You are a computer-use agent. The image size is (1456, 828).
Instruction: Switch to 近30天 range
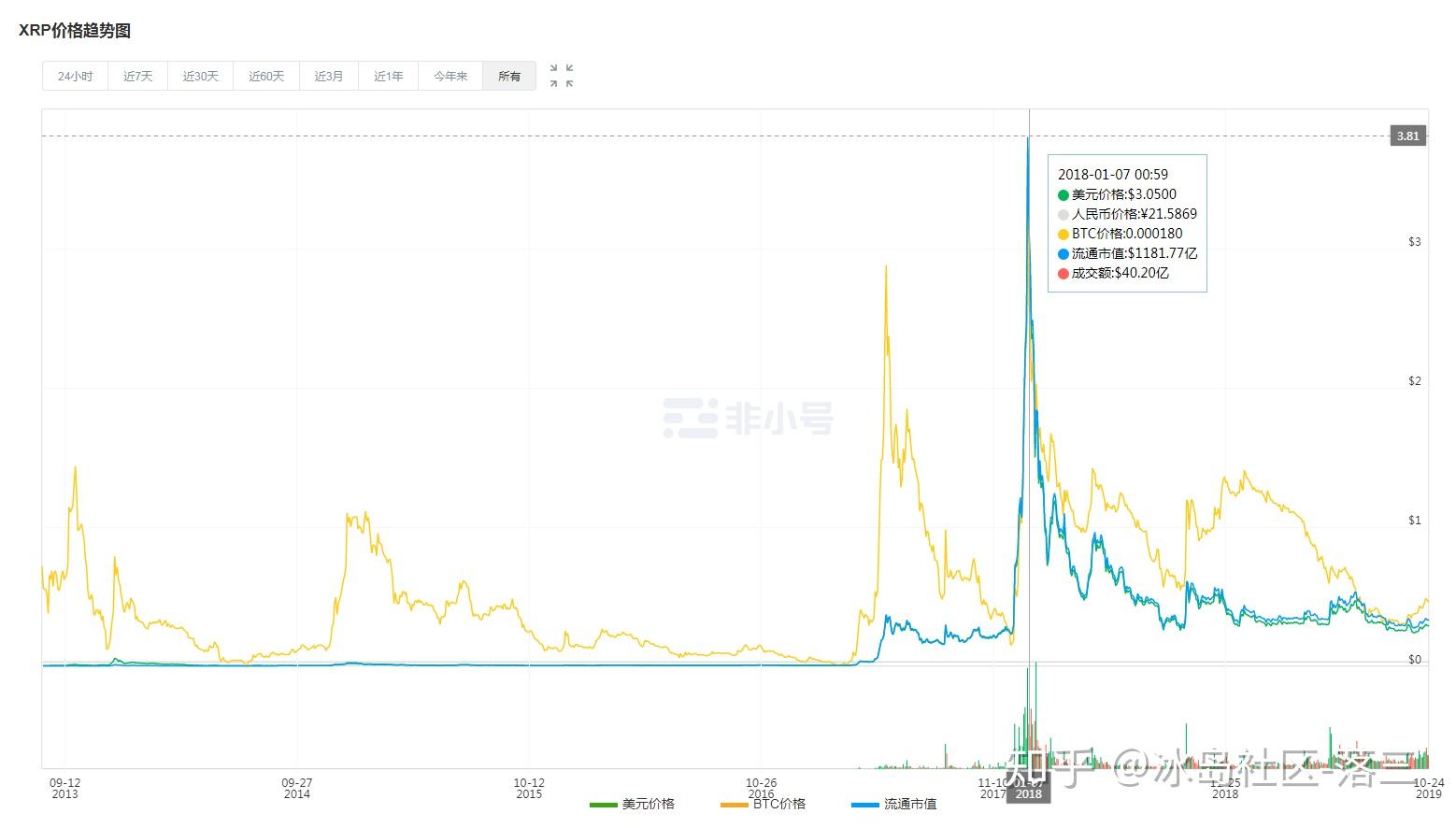click(200, 76)
